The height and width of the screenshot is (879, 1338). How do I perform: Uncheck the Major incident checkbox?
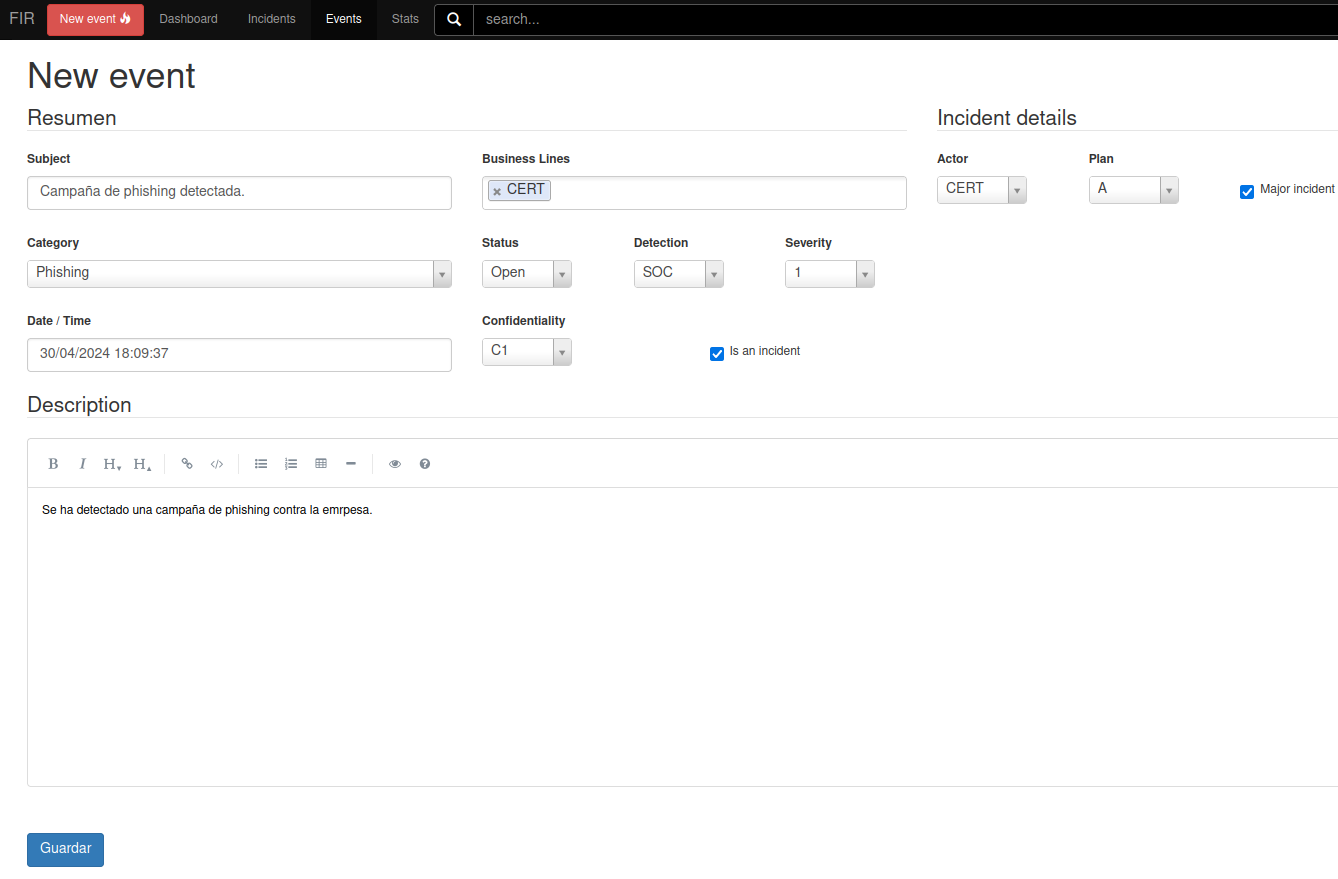(1247, 192)
